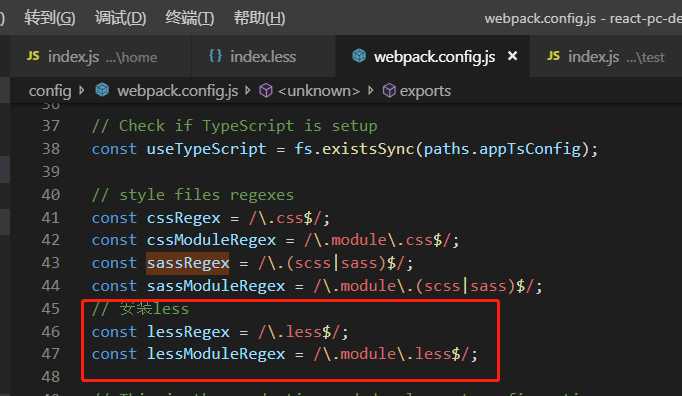Click paths.appTsConfig on line 38
Image resolution: width=682 pixels, height=396 pixels.
coord(502,149)
